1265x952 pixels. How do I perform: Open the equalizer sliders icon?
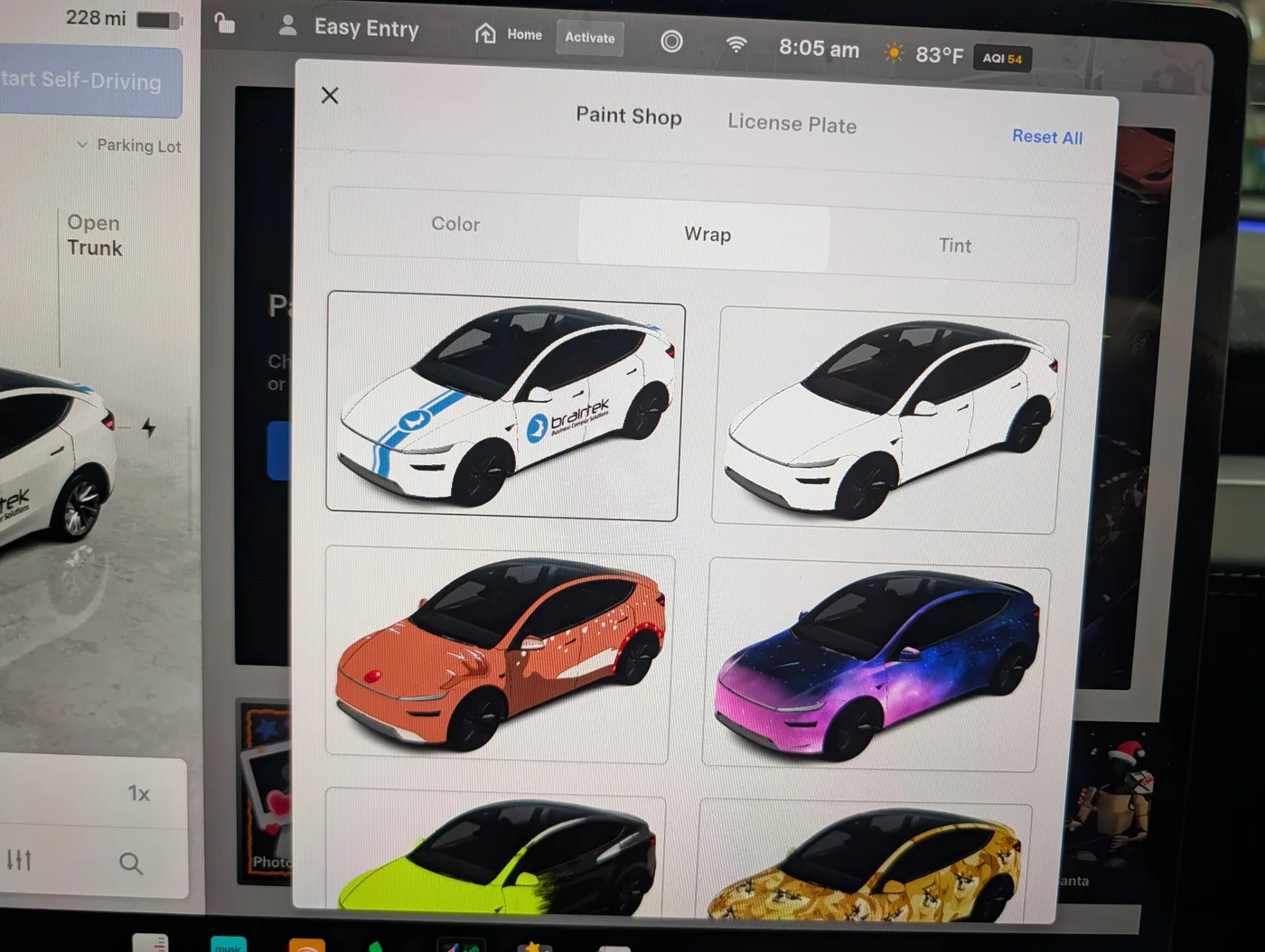pyautogui.click(x=19, y=859)
